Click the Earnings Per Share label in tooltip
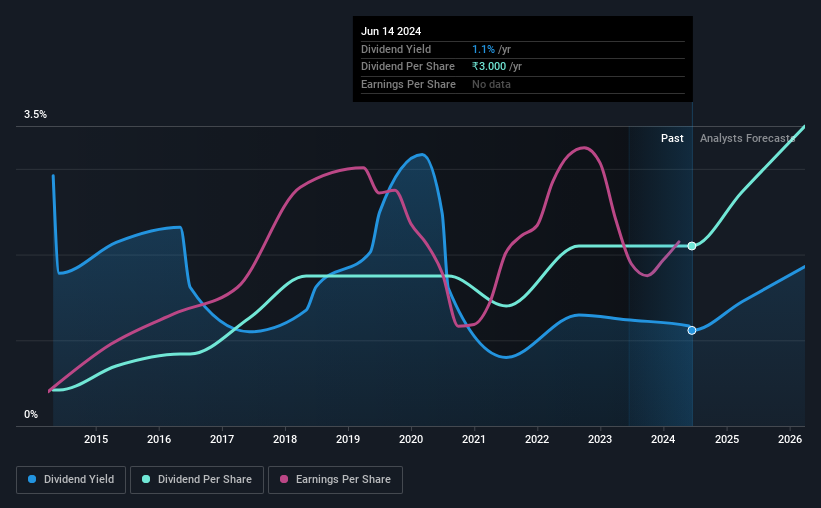Viewport: 821px width, 508px height. coord(408,84)
